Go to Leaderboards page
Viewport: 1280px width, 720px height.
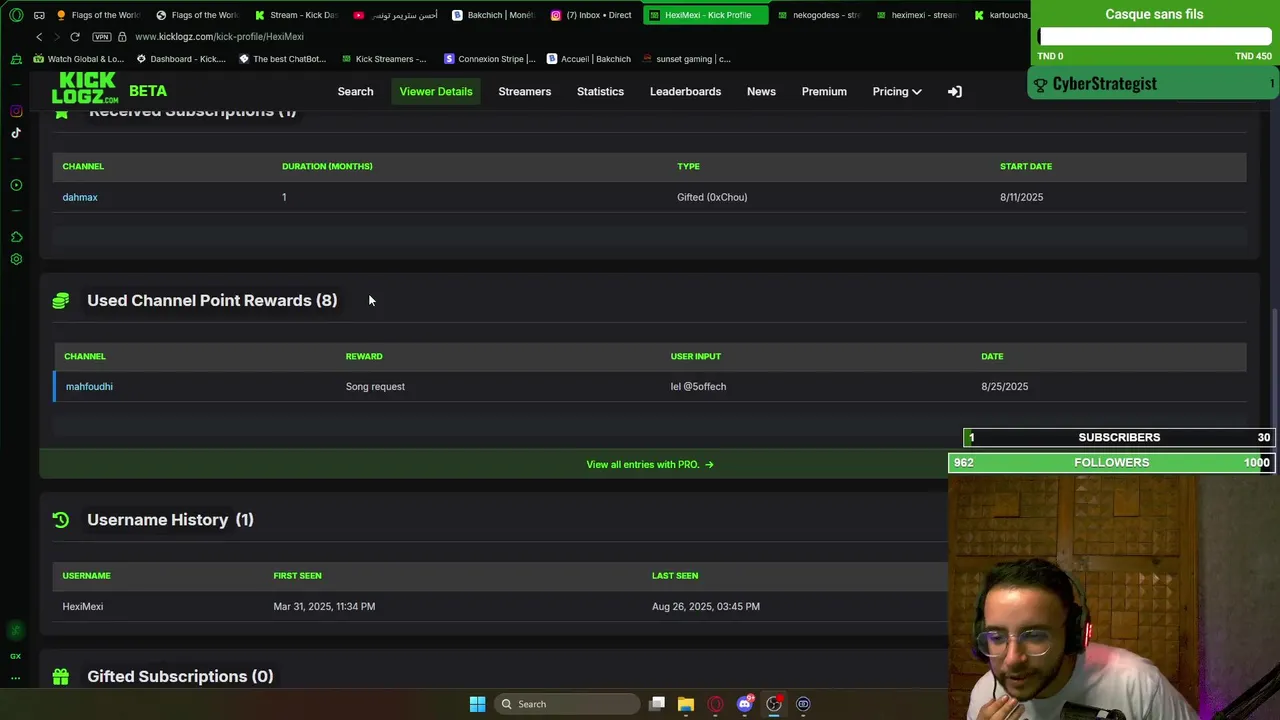pyautogui.click(x=685, y=91)
